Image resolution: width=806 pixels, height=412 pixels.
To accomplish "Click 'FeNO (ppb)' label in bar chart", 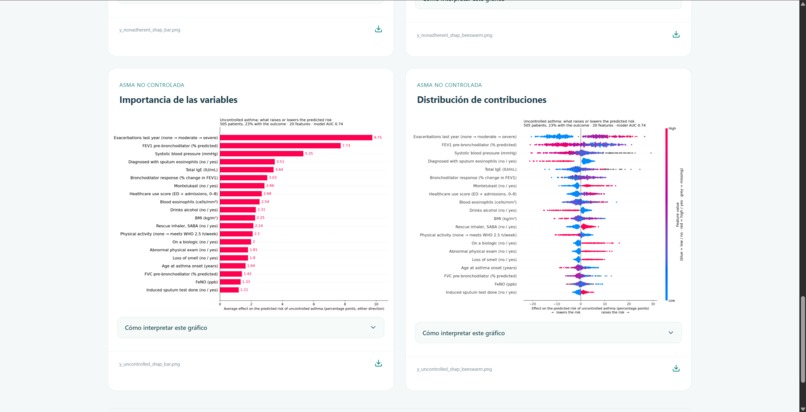I will [x=208, y=282].
